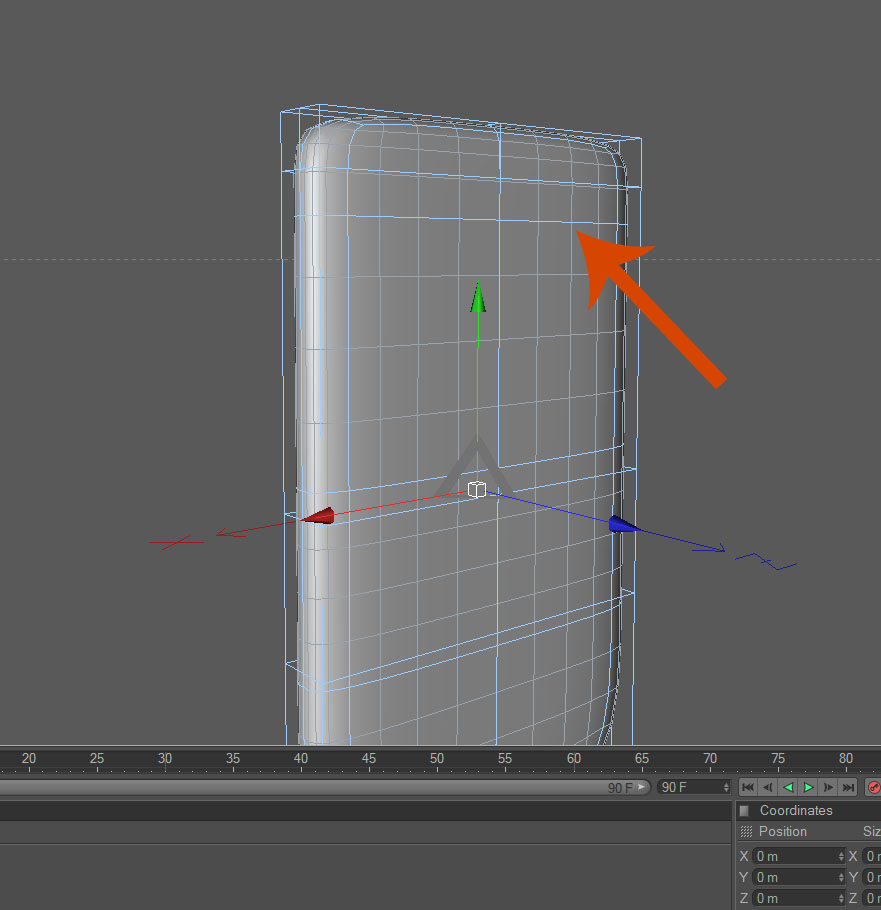The image size is (881, 910).
Task: Click the Position X stepper arrows
Action: (x=841, y=856)
